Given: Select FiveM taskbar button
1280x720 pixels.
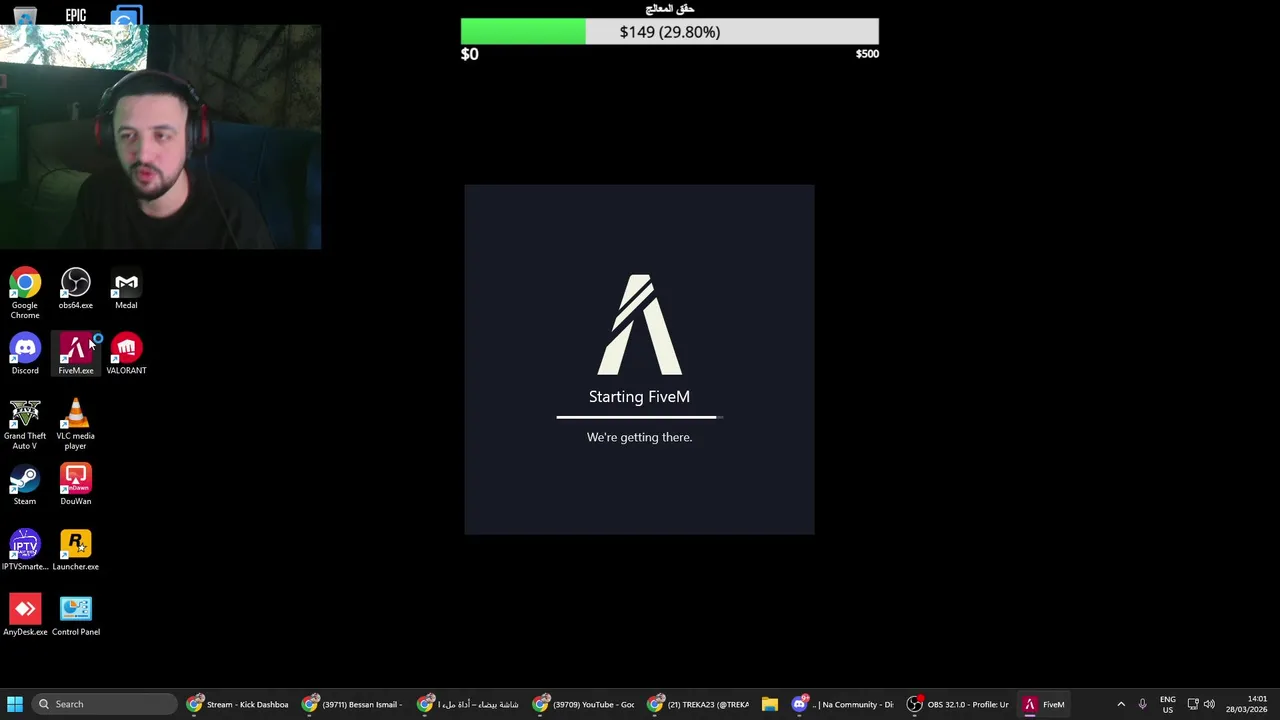Looking at the screenshot, I should tap(1043, 704).
